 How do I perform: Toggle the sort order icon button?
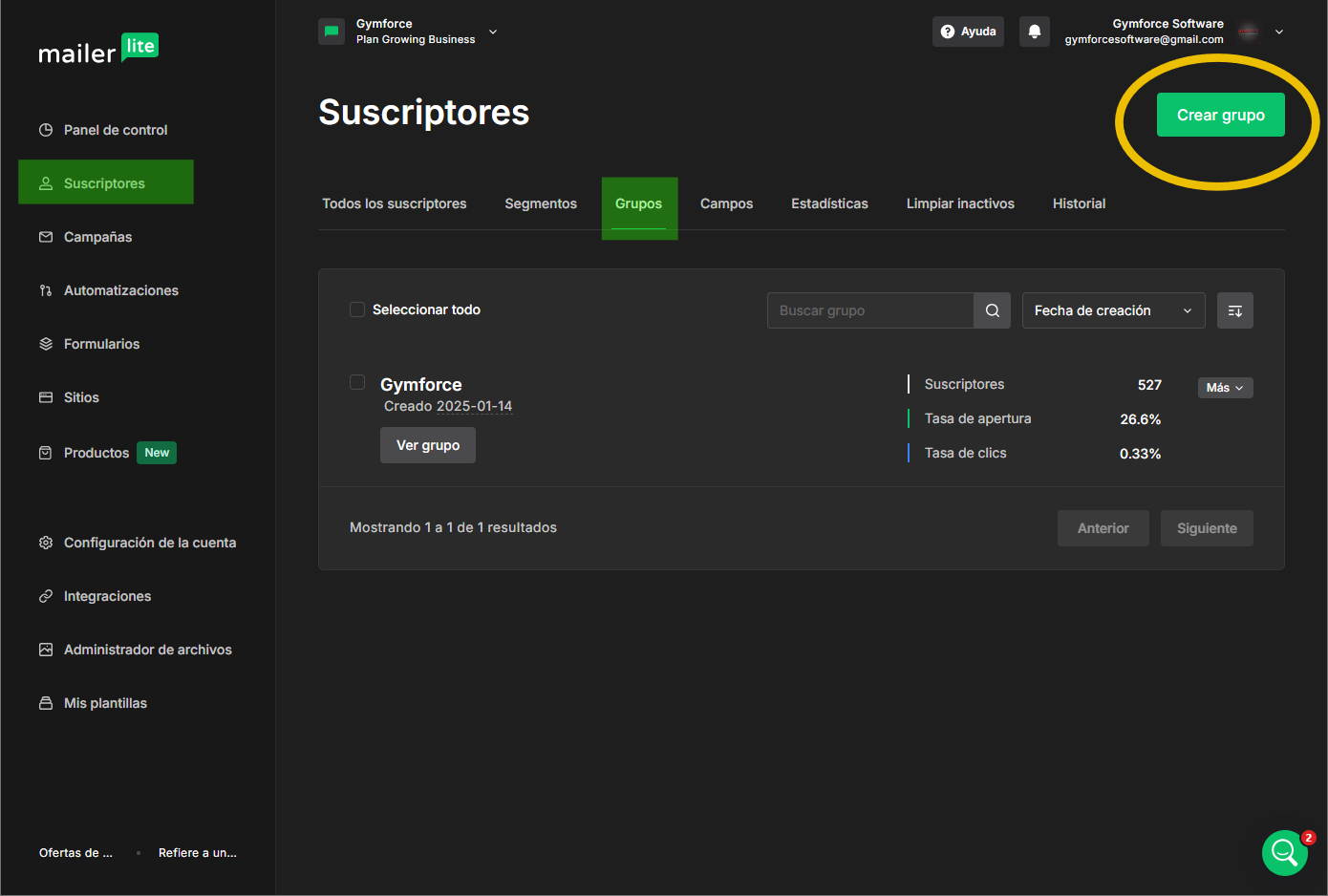[x=1234, y=310]
